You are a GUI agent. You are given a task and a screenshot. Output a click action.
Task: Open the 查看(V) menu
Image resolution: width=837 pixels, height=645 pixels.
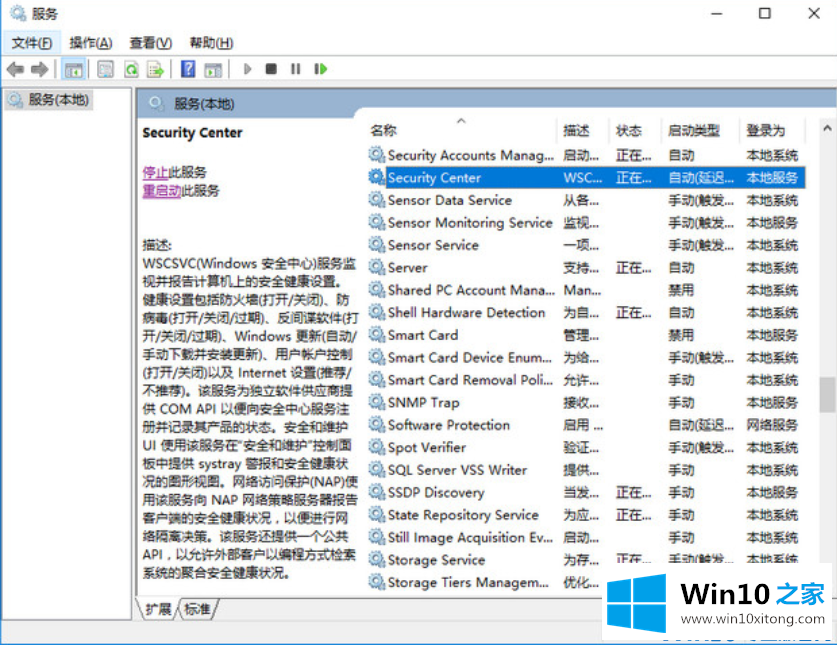tap(151, 43)
